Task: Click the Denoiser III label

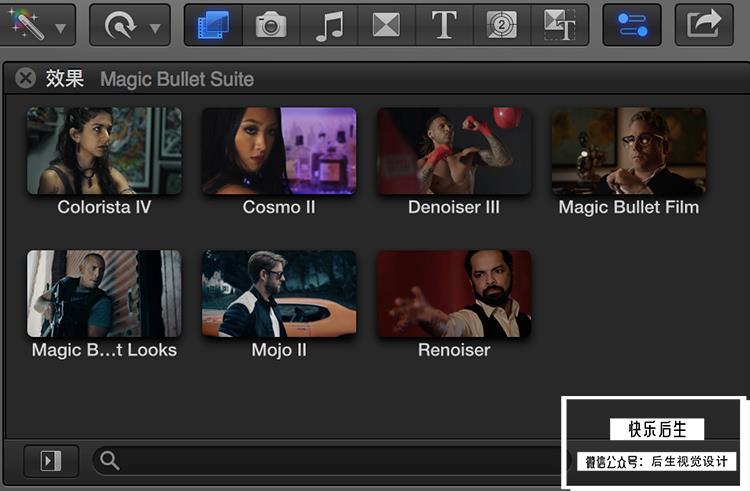Action: 454,207
